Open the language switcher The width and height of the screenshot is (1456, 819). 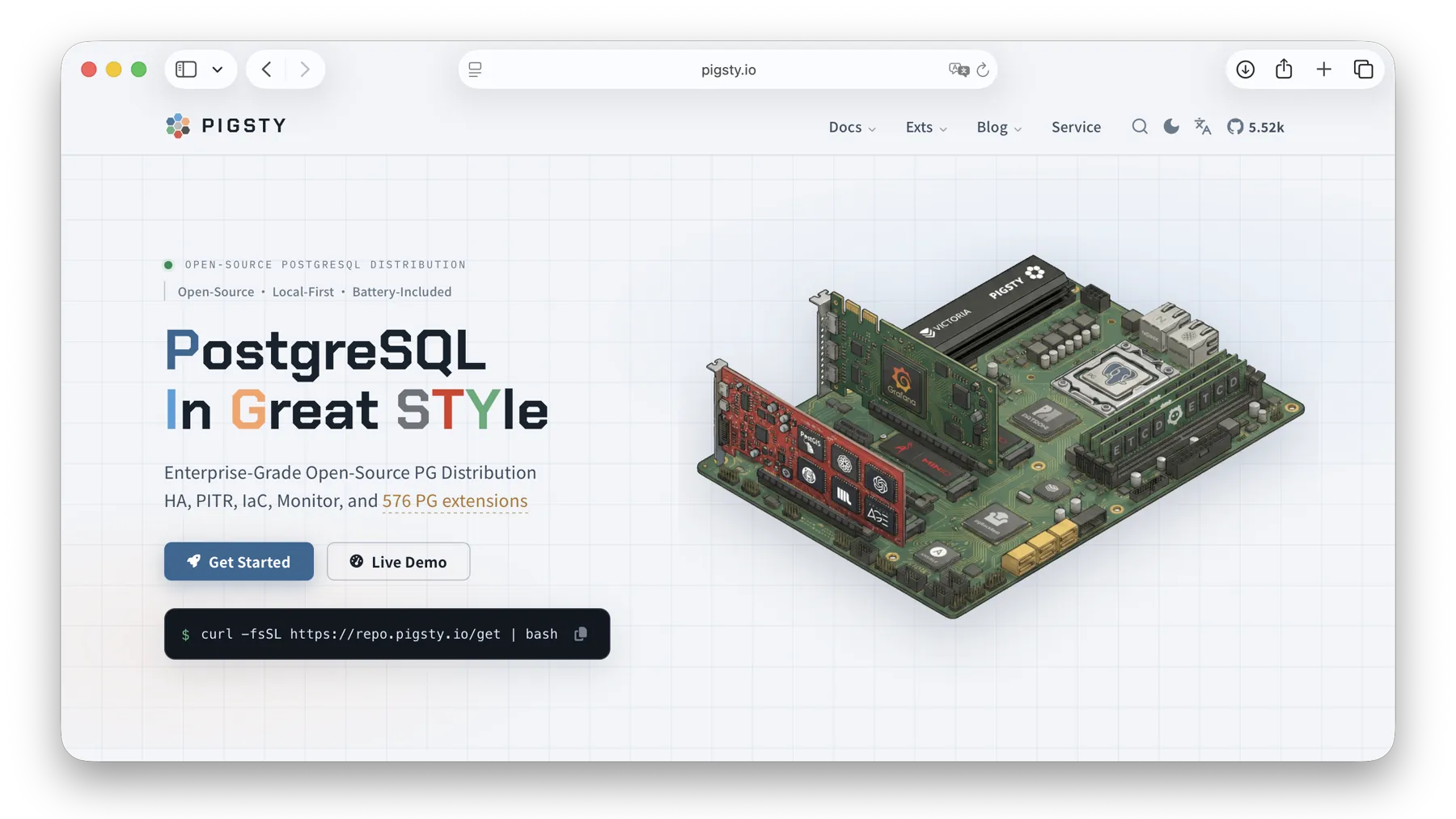(x=1203, y=127)
